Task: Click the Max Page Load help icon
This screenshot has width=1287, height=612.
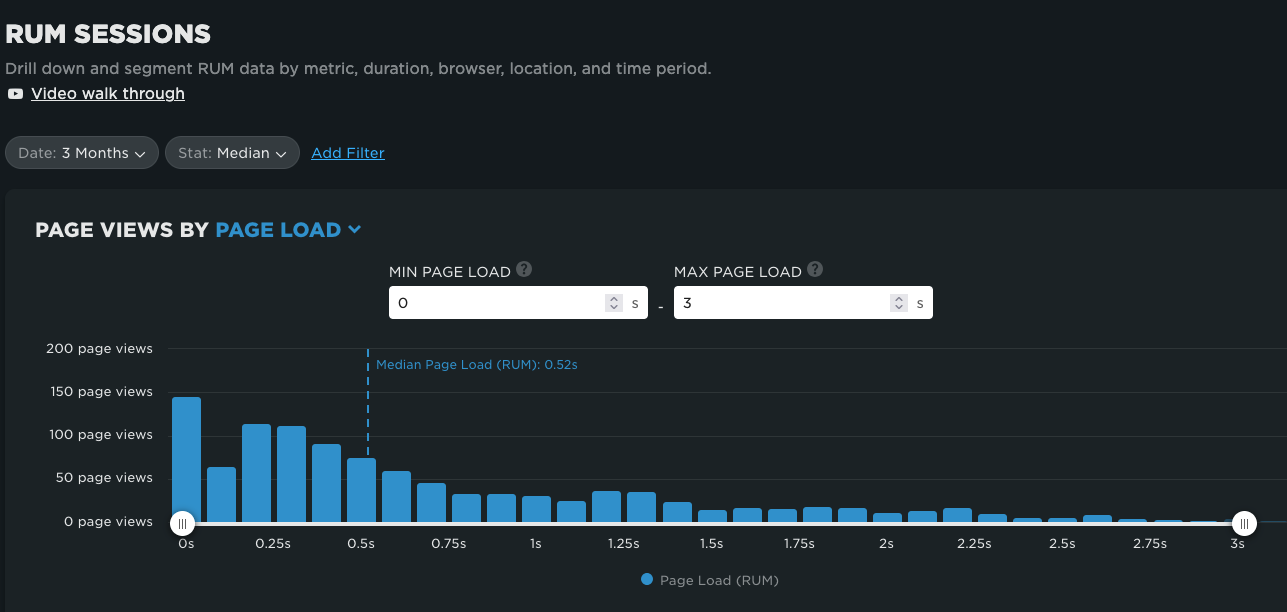Action: pyautogui.click(x=815, y=270)
